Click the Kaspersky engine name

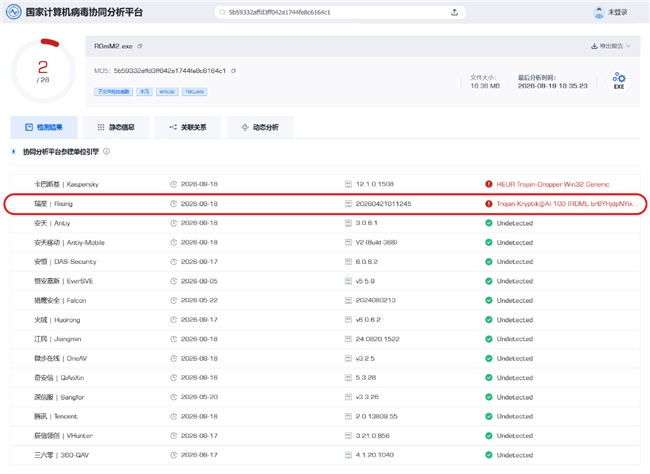[66, 184]
